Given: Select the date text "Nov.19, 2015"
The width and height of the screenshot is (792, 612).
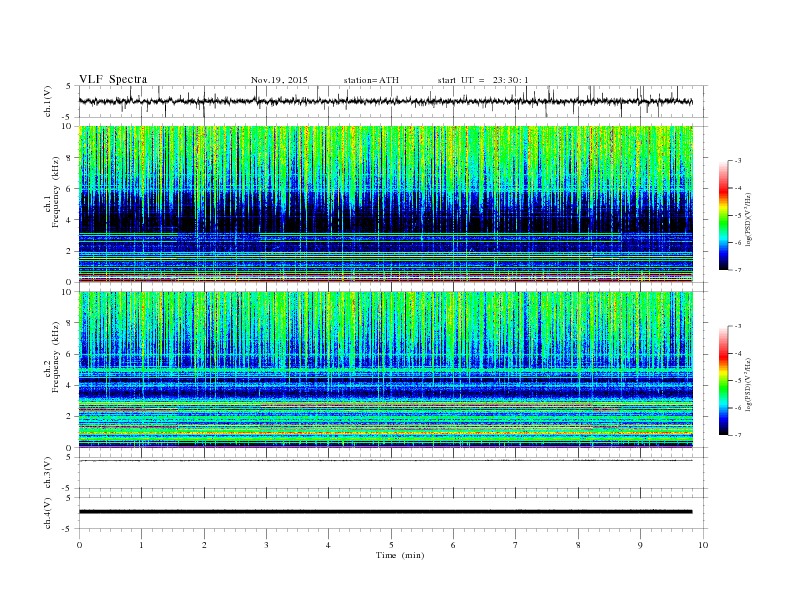Looking at the screenshot, I should (279, 80).
